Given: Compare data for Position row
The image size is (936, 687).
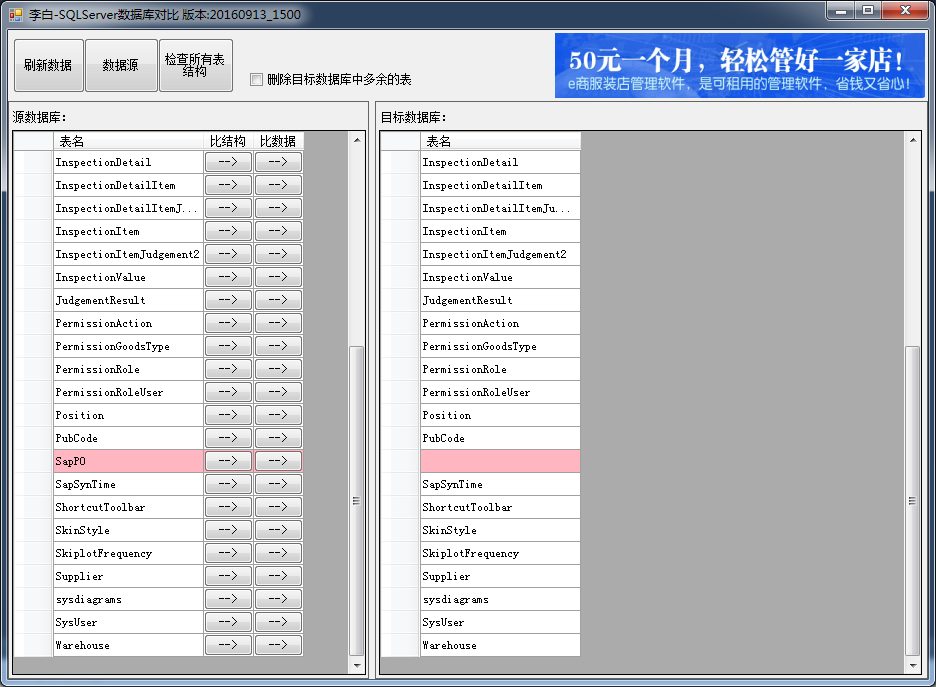Looking at the screenshot, I should click(278, 415).
